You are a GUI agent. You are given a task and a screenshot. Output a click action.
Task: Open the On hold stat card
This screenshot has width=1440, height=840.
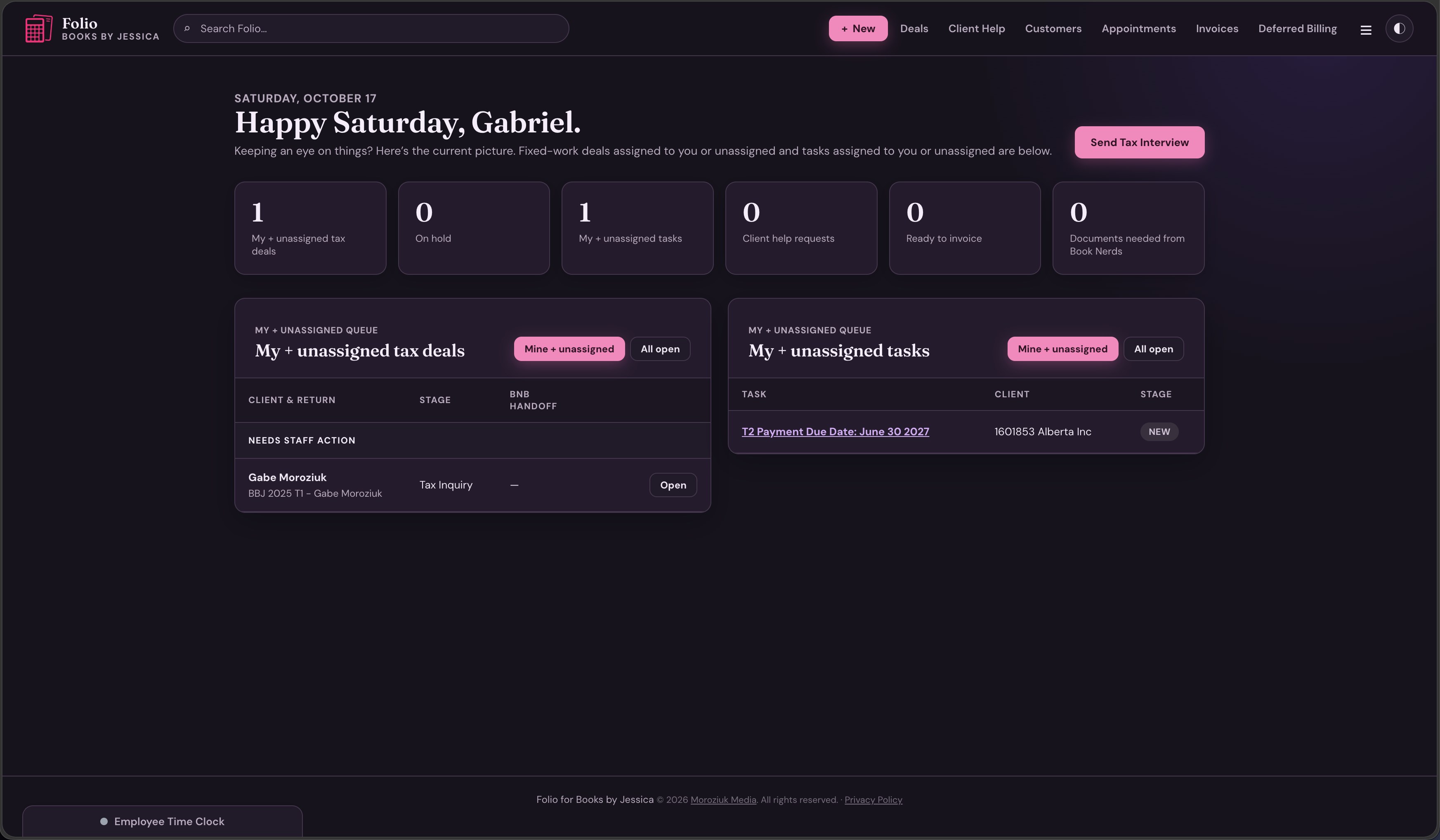(x=474, y=228)
